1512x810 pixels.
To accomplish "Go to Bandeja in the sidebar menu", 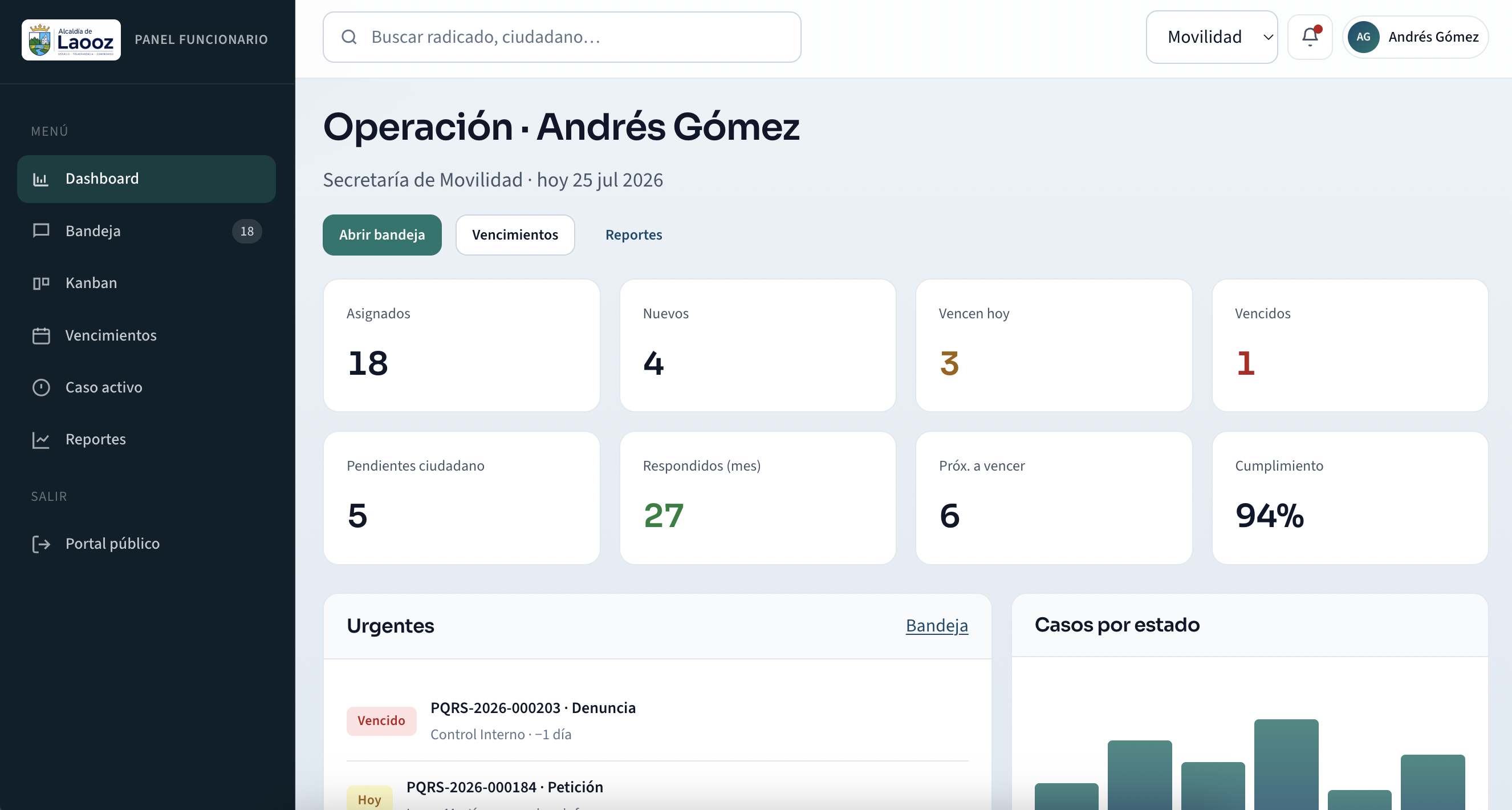I will tap(146, 232).
